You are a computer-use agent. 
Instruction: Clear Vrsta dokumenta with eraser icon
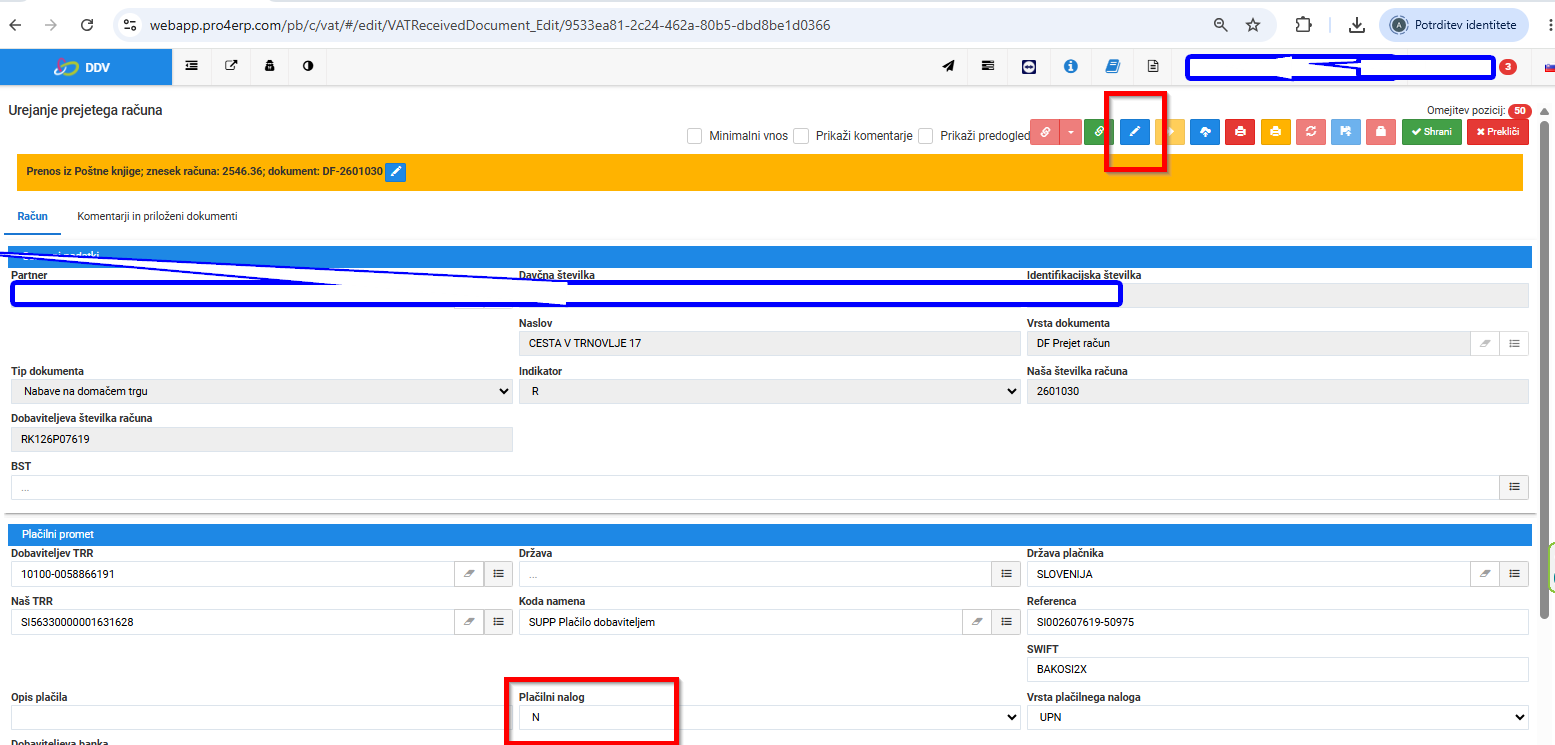click(x=1484, y=343)
